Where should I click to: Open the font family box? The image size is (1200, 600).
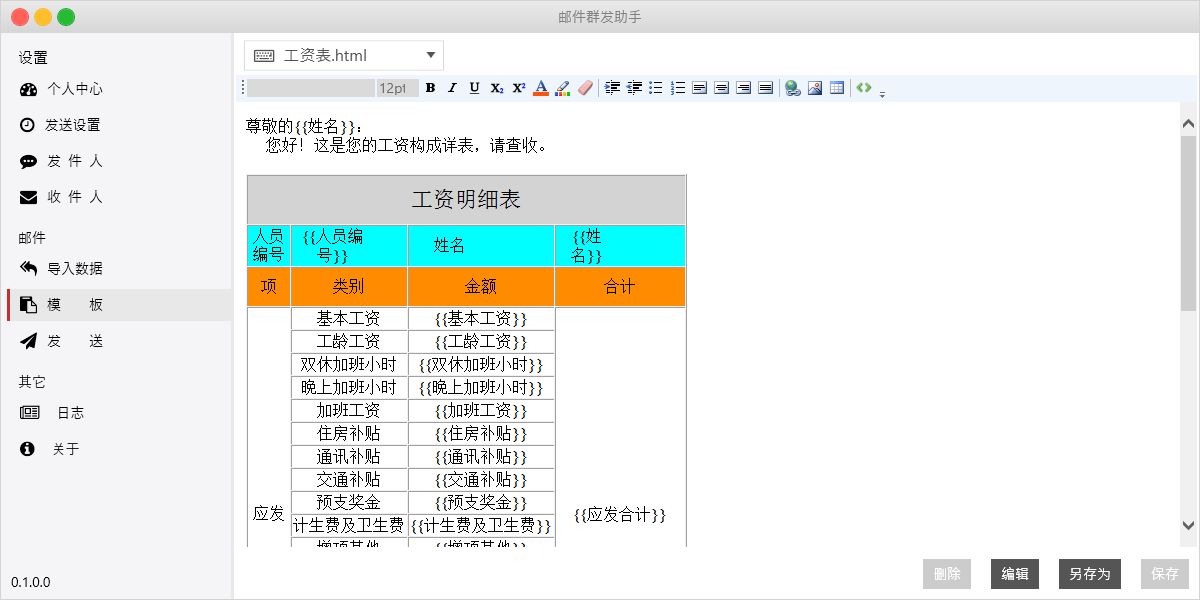(311, 88)
